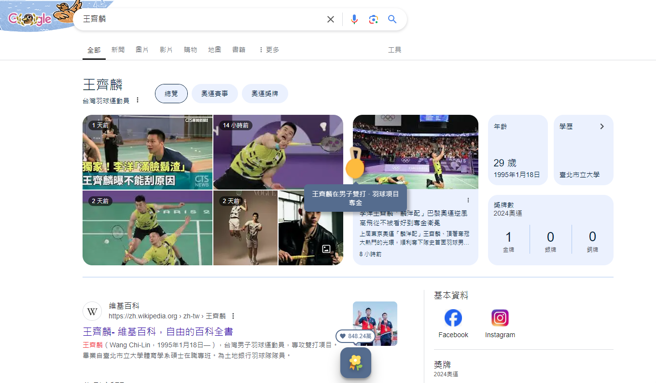Screen dimensions: 656x383
Task: Open options dots beside 台灣羽球運動員
Action: pyautogui.click(x=137, y=100)
